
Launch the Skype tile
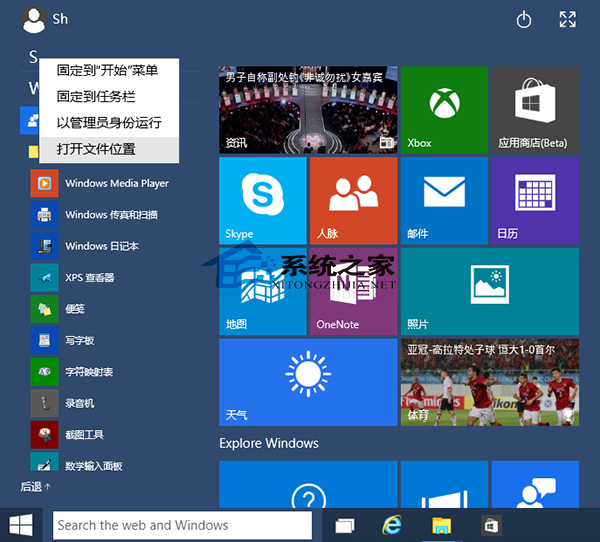(x=262, y=201)
